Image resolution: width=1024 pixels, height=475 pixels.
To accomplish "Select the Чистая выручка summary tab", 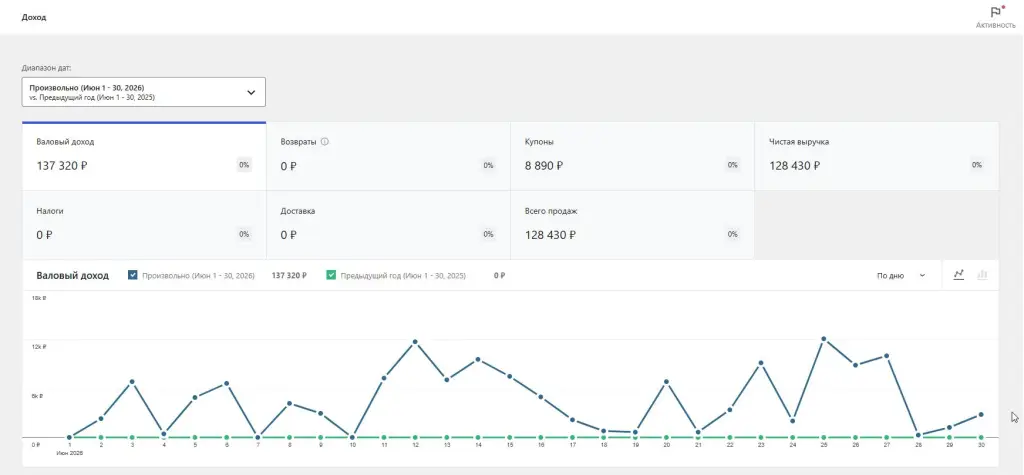I will click(876, 156).
